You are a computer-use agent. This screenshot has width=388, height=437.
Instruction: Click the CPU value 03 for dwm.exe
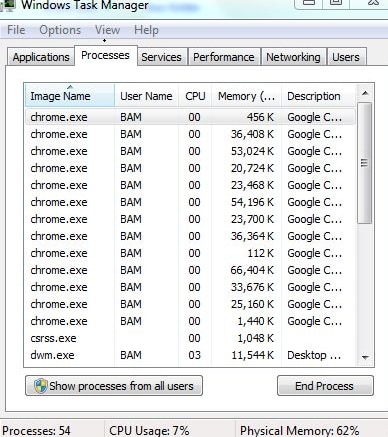point(194,355)
